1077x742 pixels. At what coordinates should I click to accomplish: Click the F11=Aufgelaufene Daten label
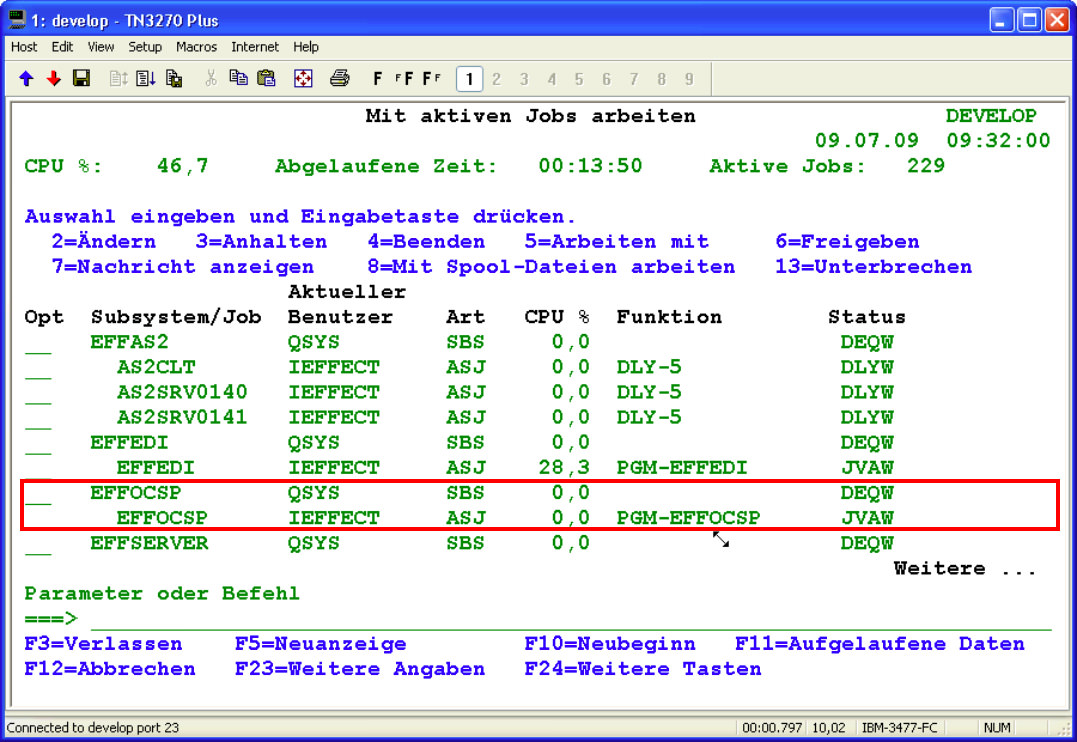pos(880,644)
